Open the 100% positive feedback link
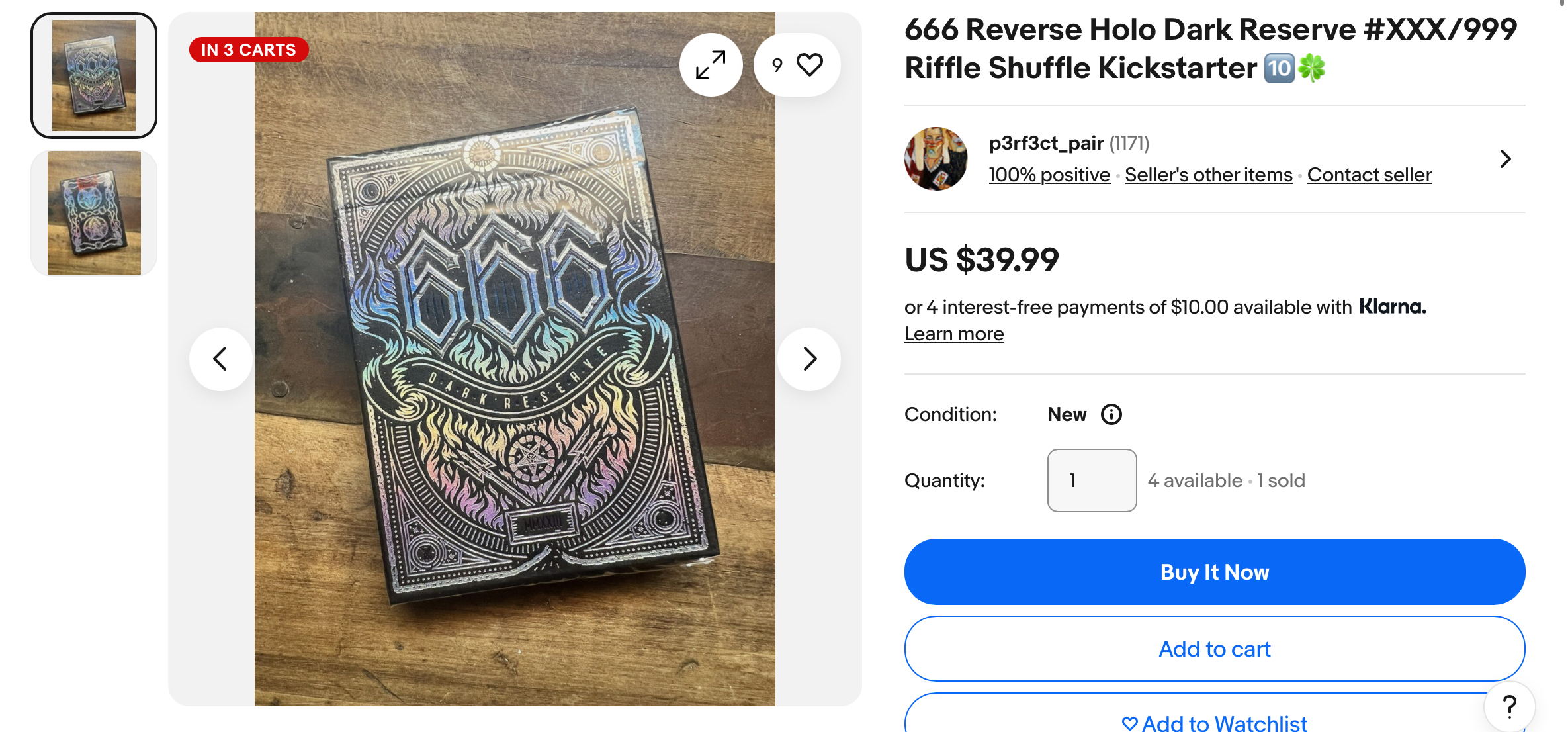Viewport: 1568px width, 732px height. [1049, 175]
